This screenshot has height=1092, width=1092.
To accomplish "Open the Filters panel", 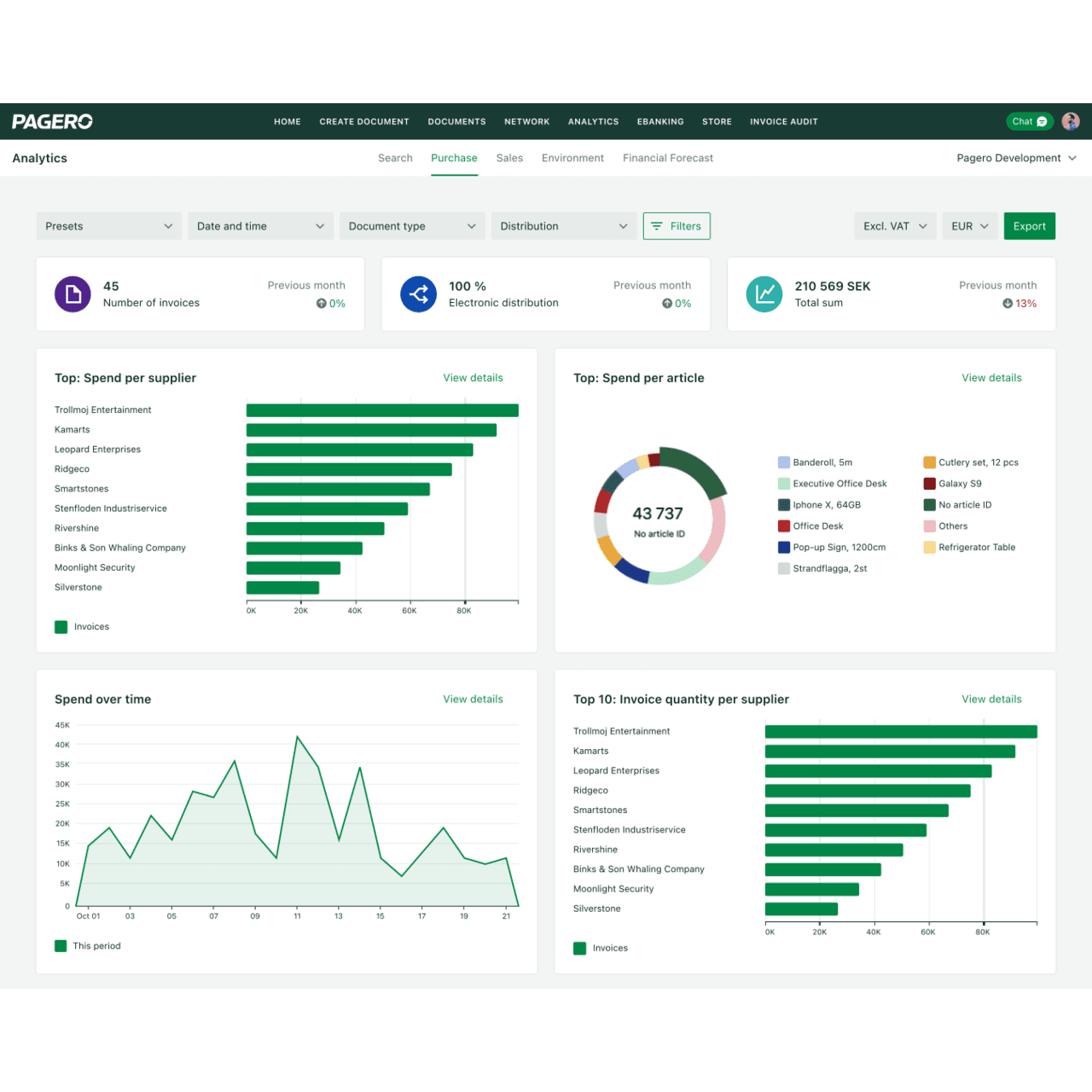I will [x=677, y=226].
